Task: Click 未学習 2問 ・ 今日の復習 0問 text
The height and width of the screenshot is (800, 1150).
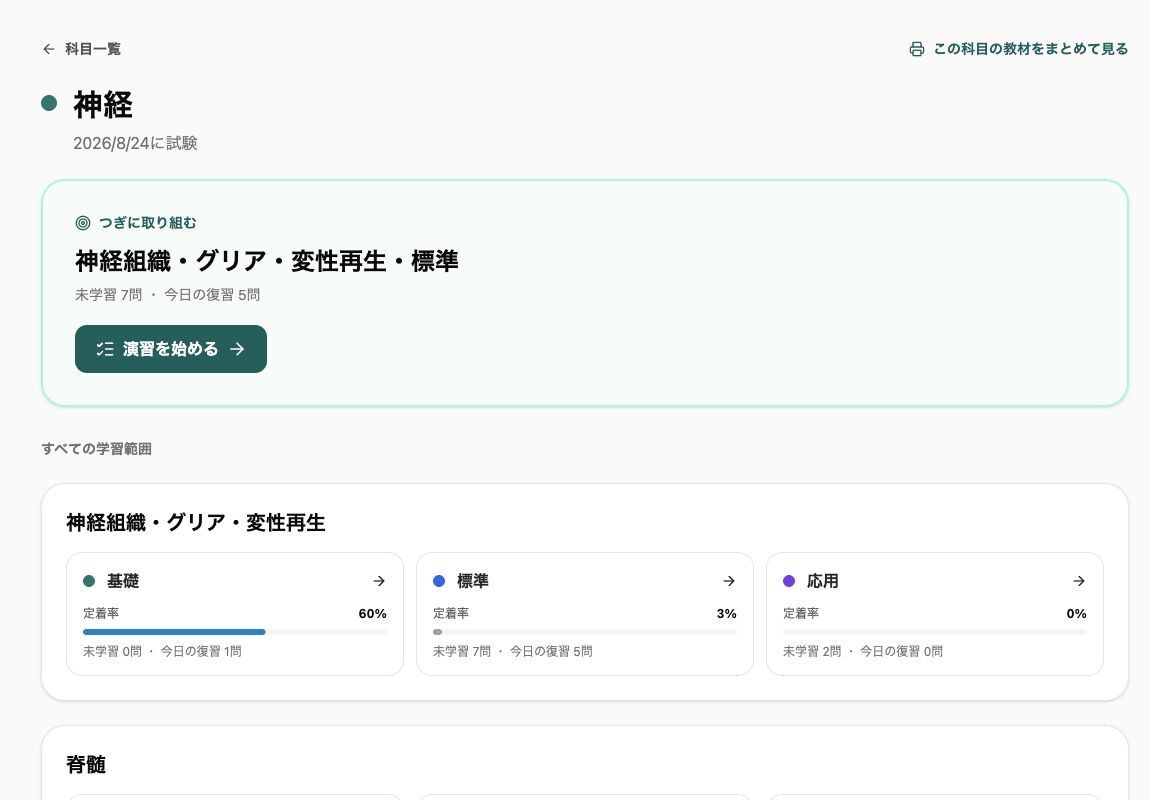Action: 862,651
